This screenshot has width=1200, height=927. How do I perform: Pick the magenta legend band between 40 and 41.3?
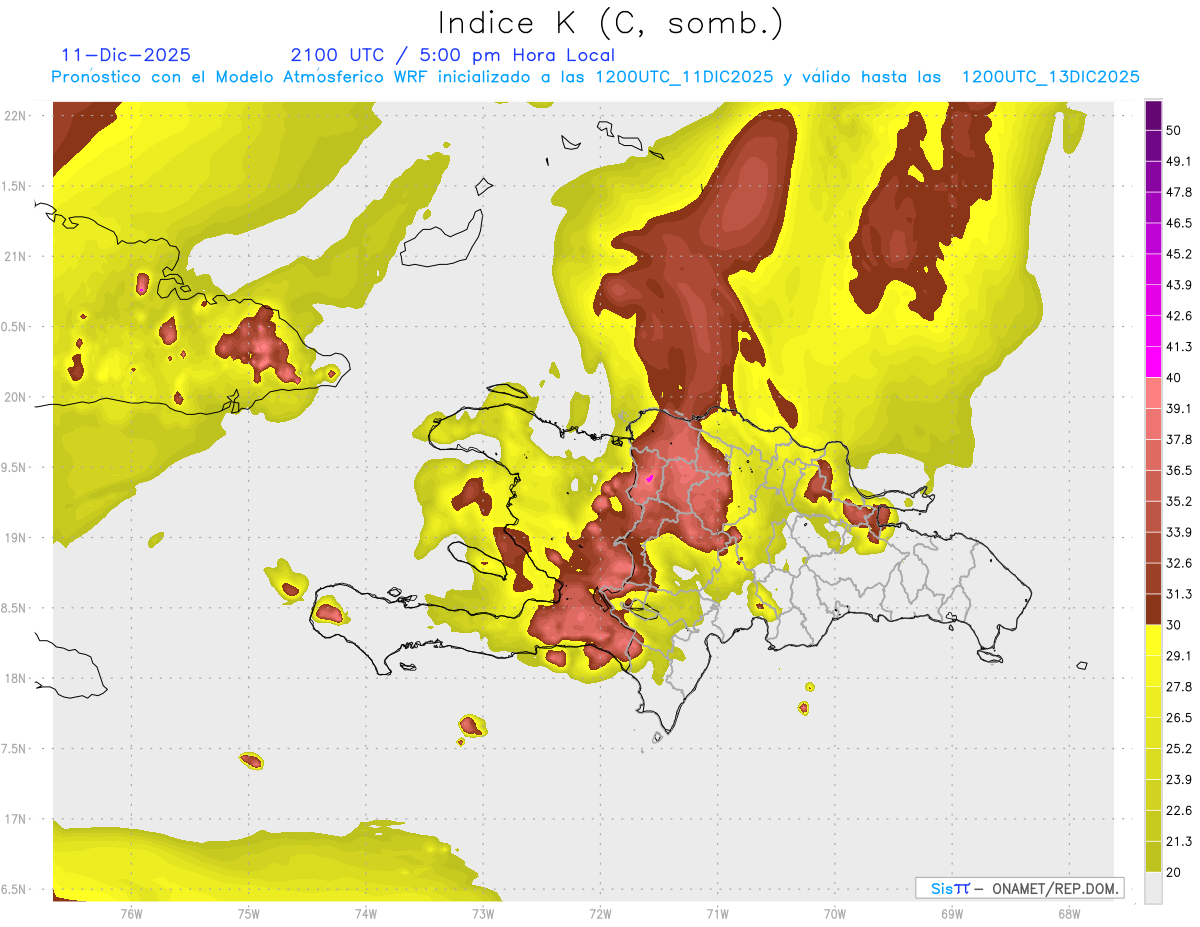[1154, 362]
